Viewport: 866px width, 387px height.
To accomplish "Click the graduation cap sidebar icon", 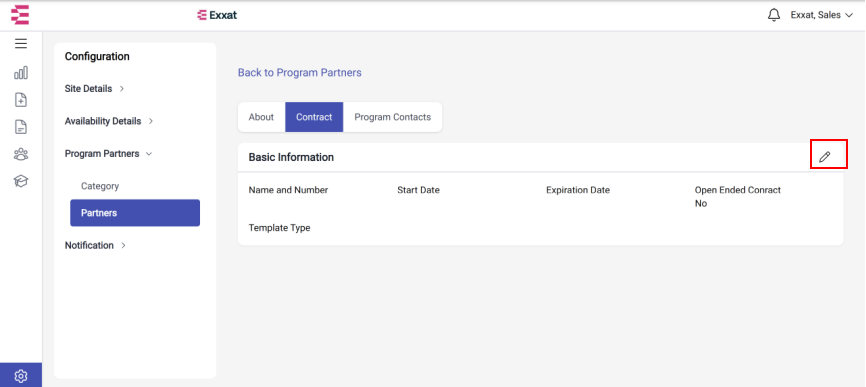I will [21, 181].
